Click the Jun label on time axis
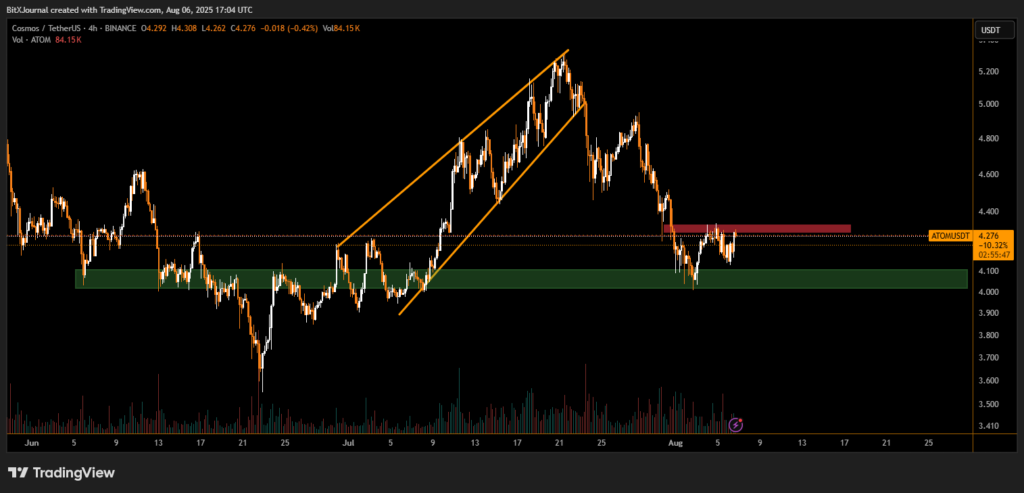Image resolution: width=1024 pixels, height=493 pixels. [x=30, y=440]
